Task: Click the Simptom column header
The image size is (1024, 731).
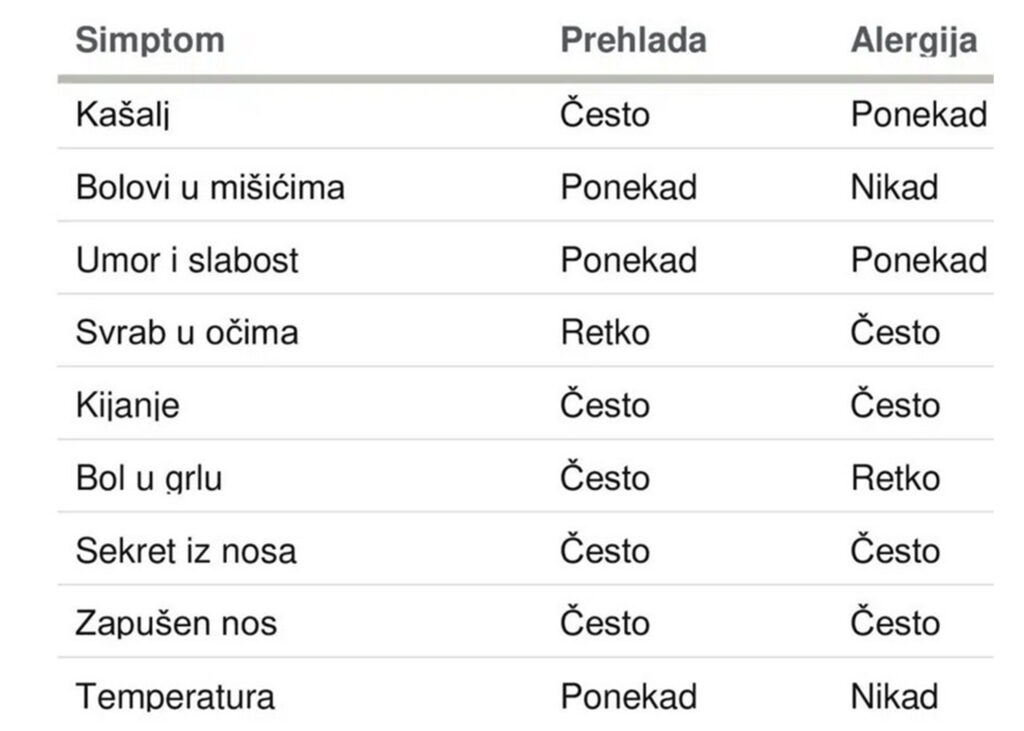Action: tap(150, 40)
